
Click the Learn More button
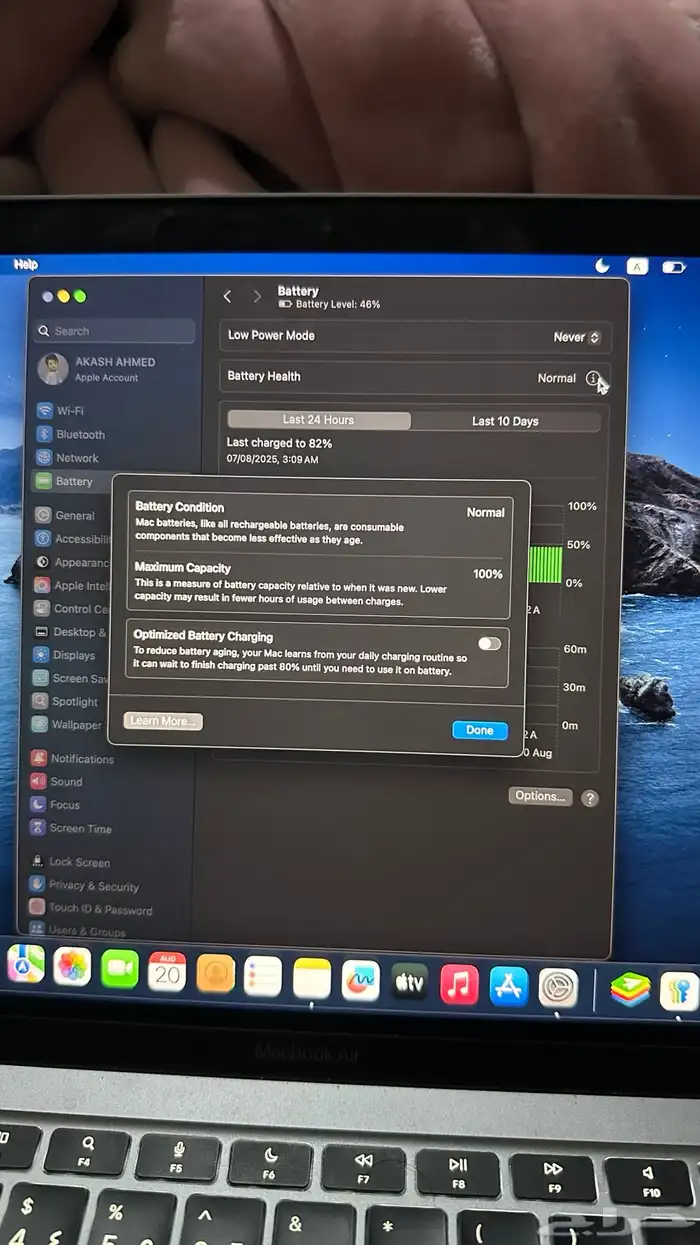pos(163,721)
